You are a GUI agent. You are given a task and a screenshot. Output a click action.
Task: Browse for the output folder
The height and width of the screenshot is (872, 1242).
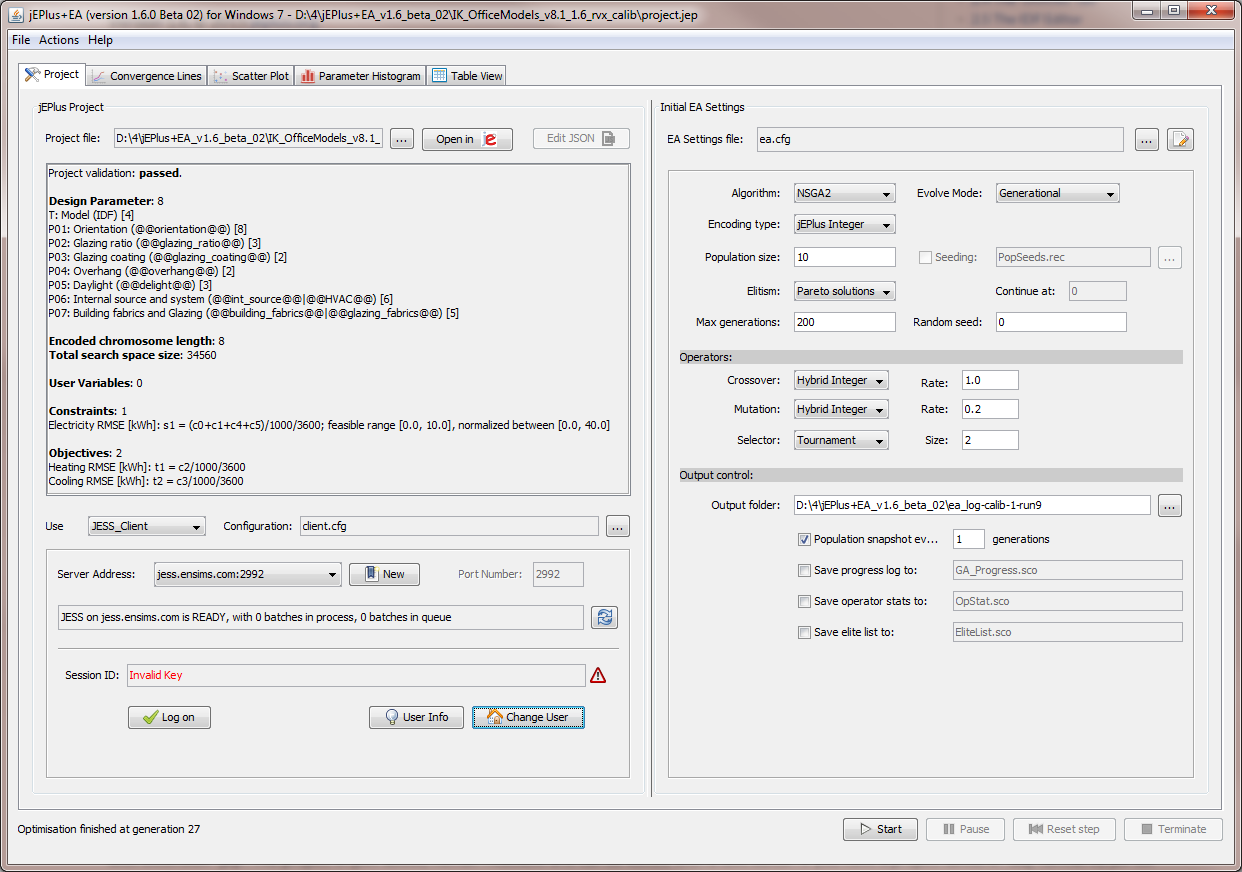[1170, 505]
